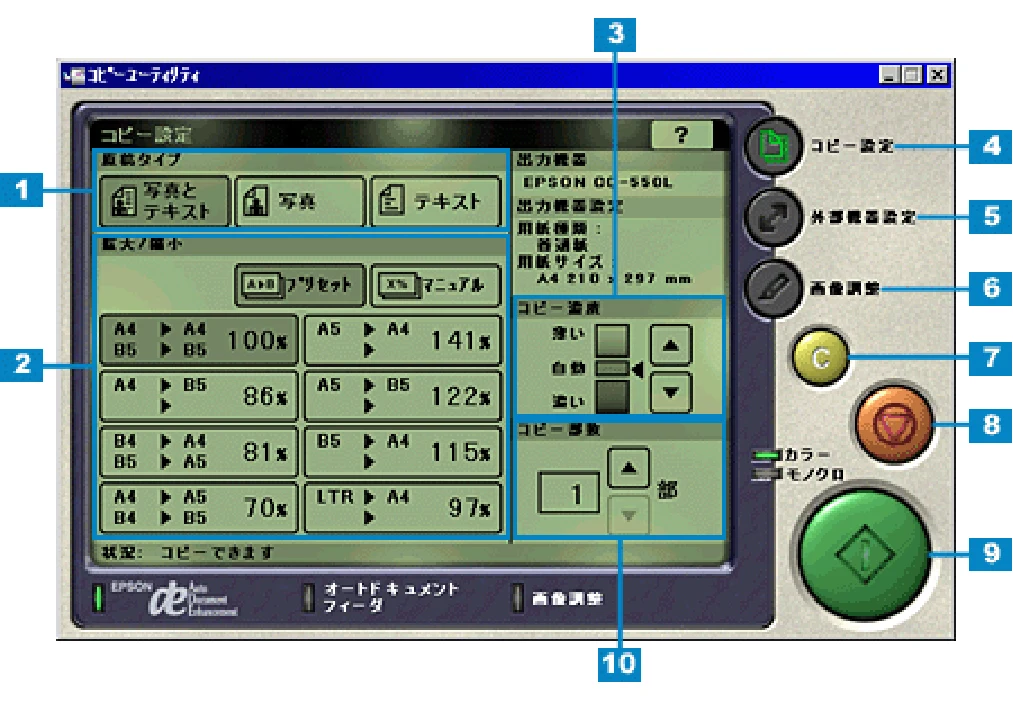Close the コピーユーティリティ window
This screenshot has width=1013, height=703.
coord(937,75)
